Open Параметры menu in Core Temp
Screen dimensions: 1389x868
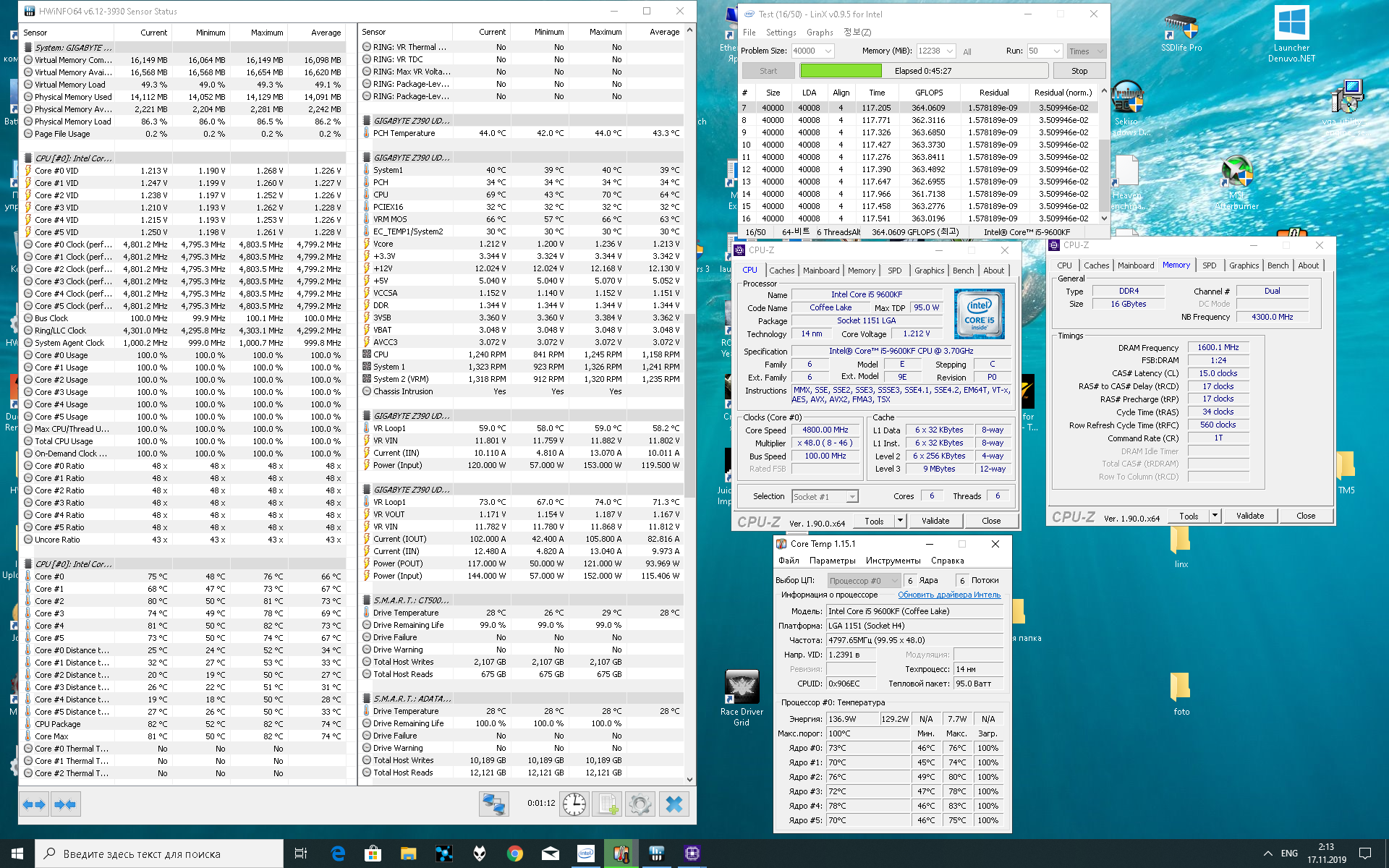pos(832,561)
